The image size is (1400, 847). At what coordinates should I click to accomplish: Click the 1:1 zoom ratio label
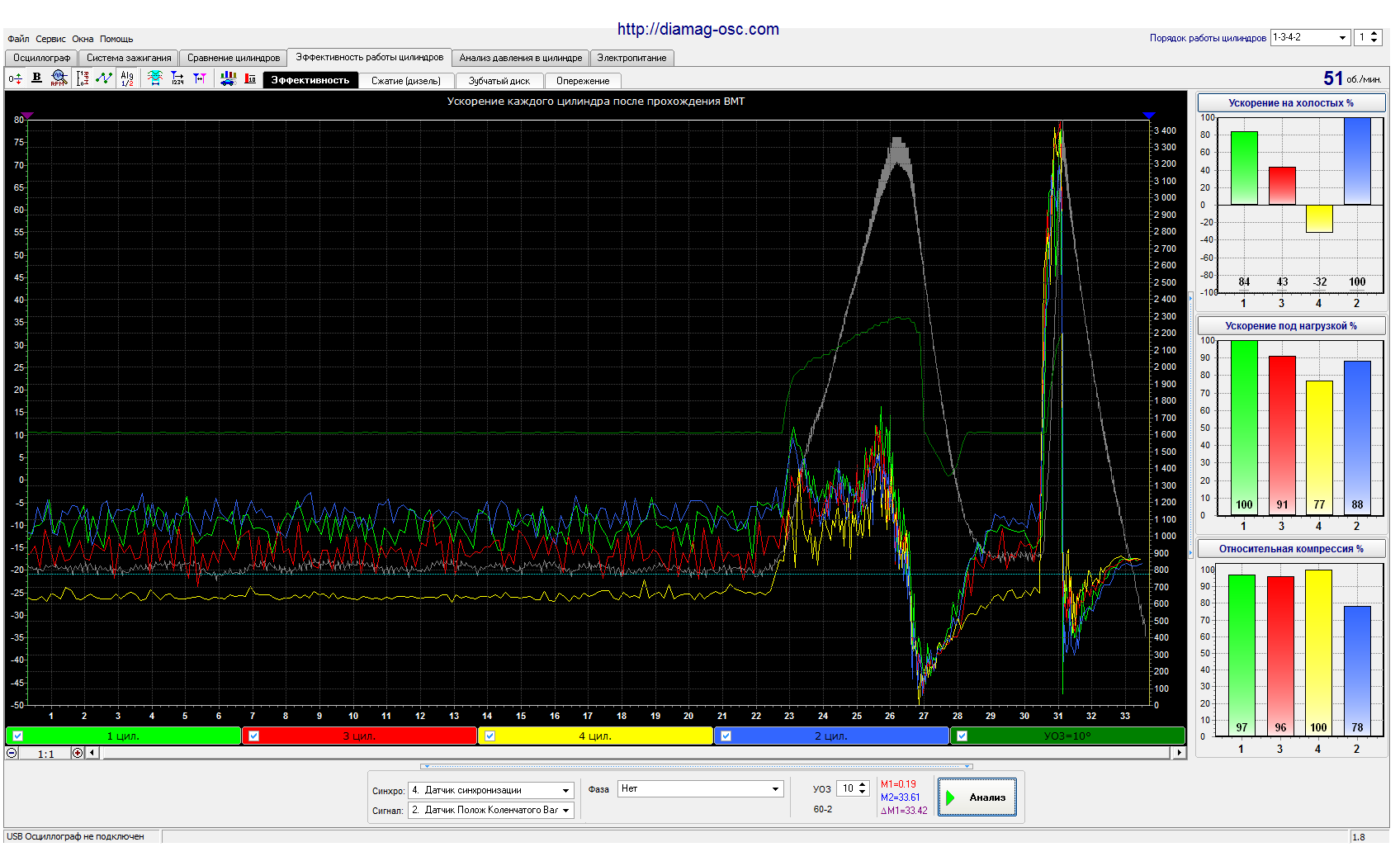(x=45, y=754)
